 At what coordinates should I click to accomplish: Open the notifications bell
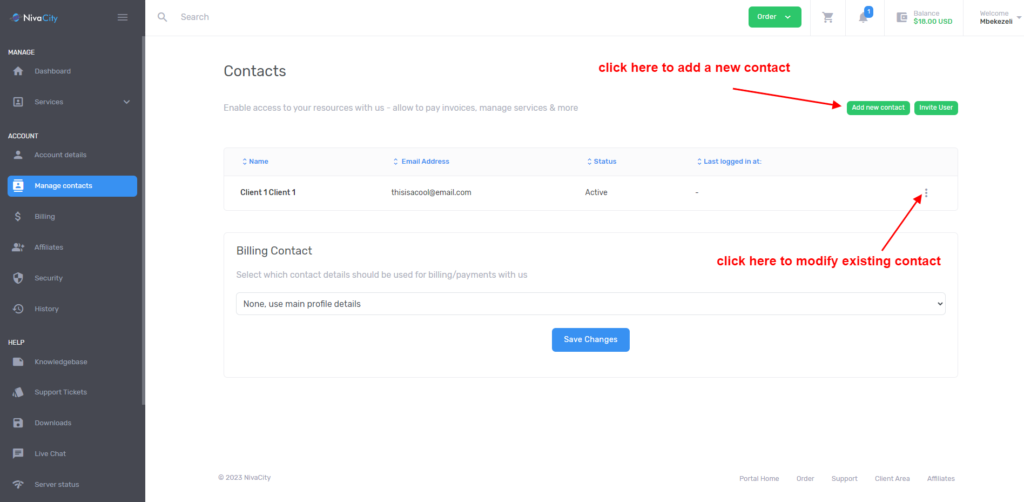864,17
